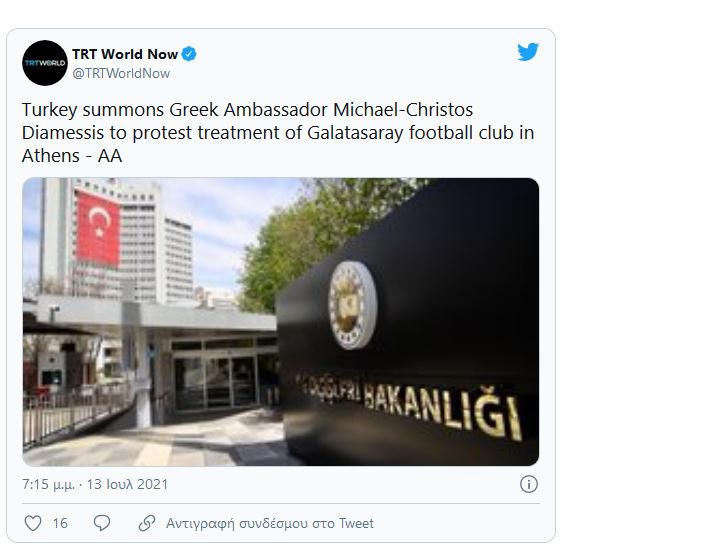The height and width of the screenshot is (548, 708).
Task: Click the BAKANLIĞI sign in photo
Action: 442,411
